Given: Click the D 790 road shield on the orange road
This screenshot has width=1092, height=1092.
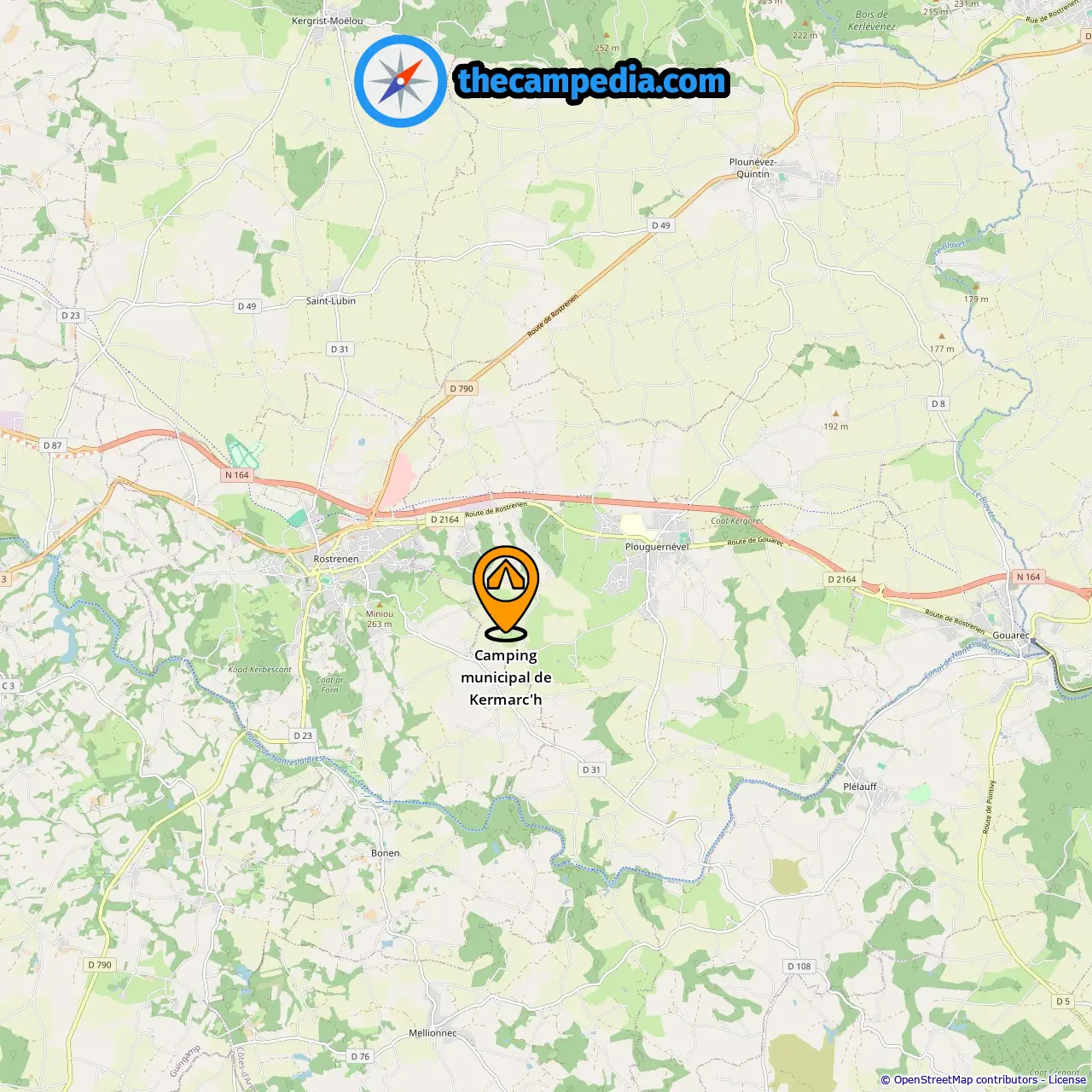Looking at the screenshot, I should [462, 388].
